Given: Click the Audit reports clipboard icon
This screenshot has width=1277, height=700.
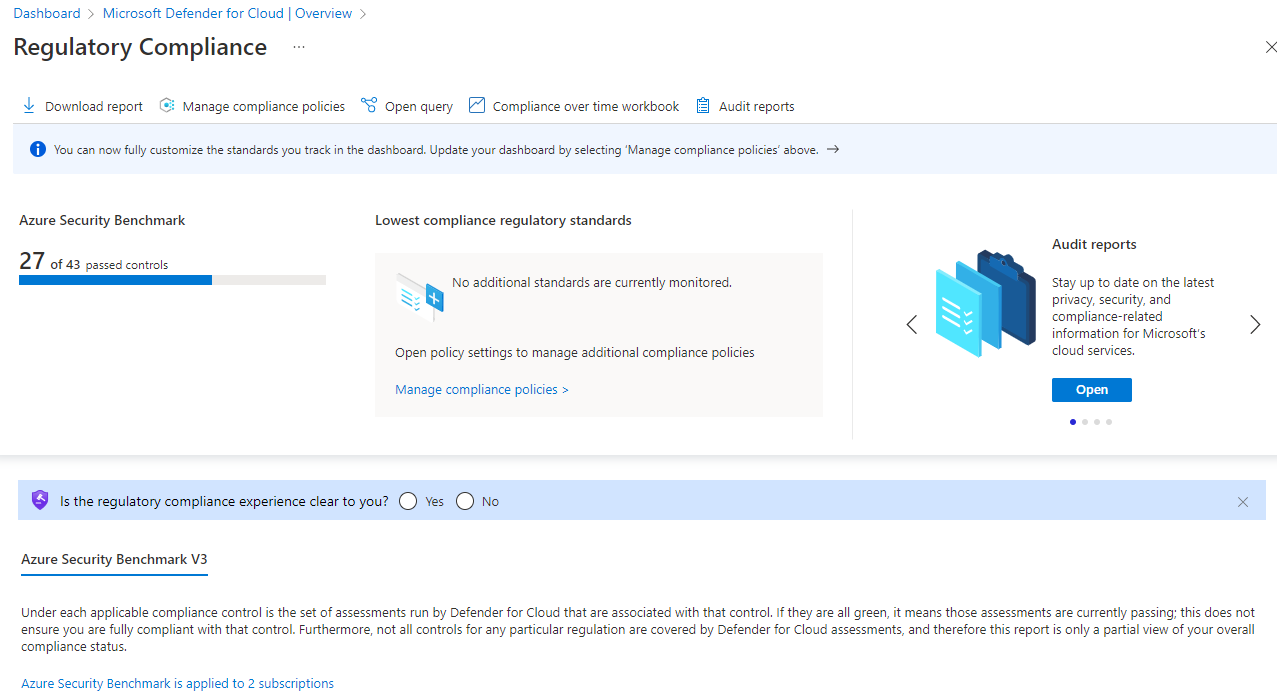Looking at the screenshot, I should click(703, 106).
